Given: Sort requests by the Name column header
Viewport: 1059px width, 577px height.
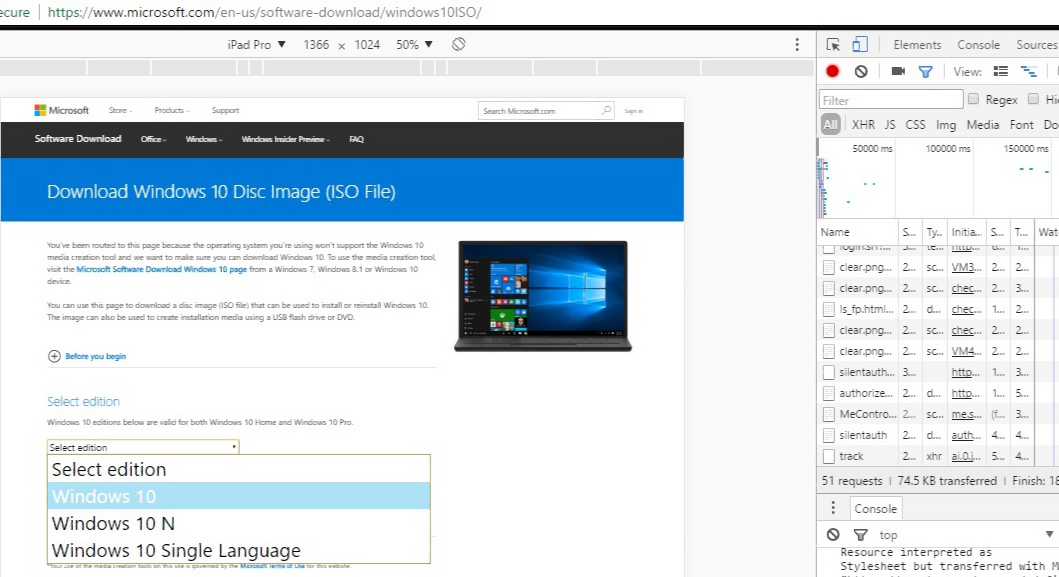Looking at the screenshot, I should tap(858, 232).
